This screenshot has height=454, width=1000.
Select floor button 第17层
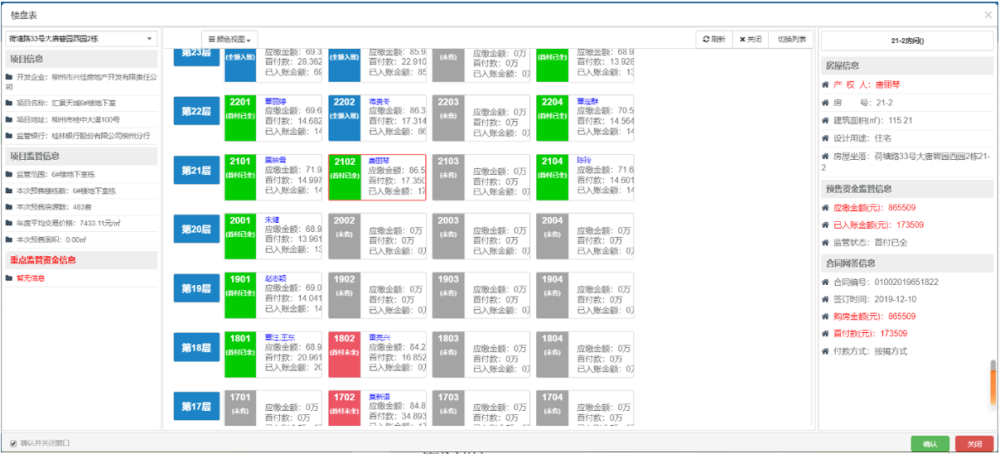pos(196,406)
